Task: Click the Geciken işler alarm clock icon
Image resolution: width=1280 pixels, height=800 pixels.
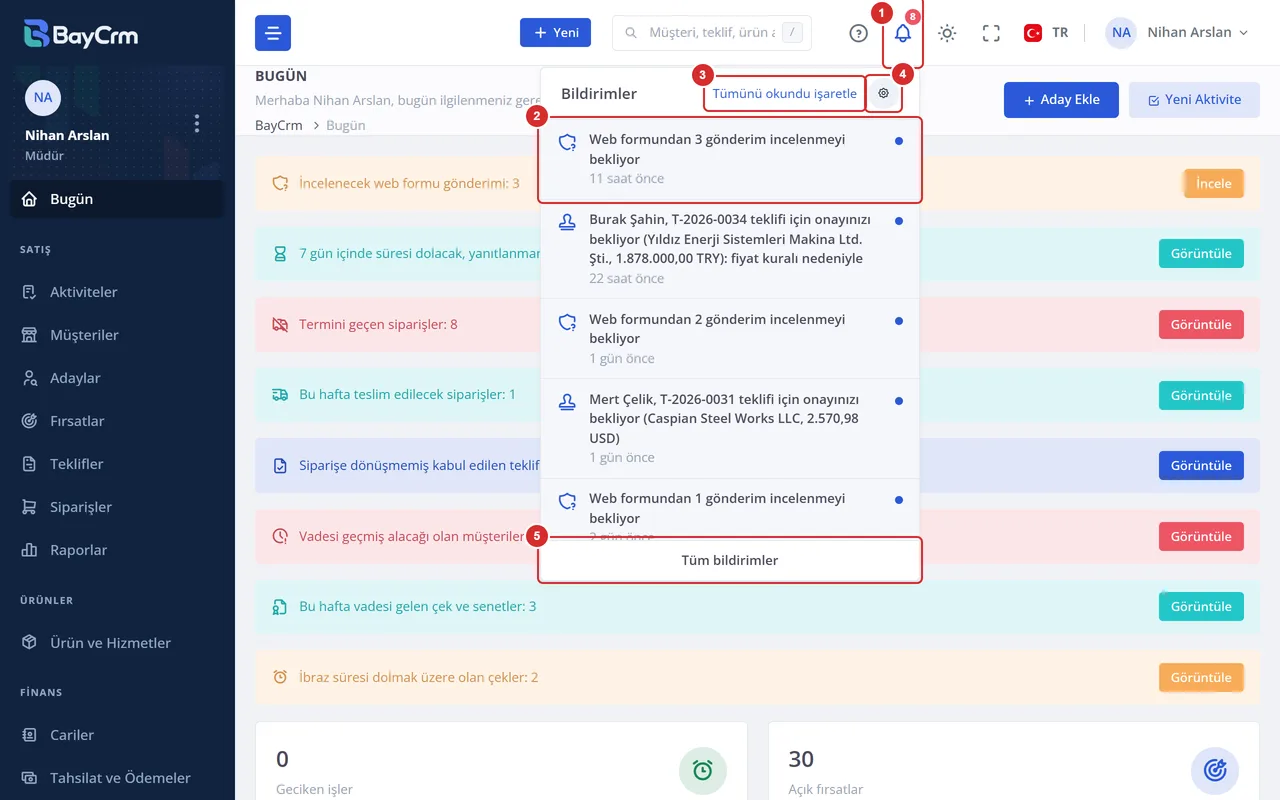Action: 703,770
